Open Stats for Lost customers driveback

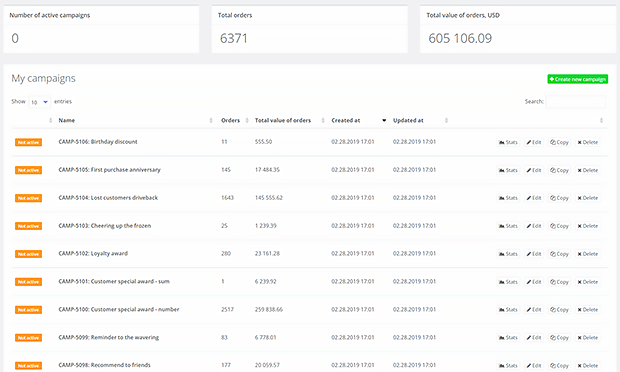pos(508,198)
